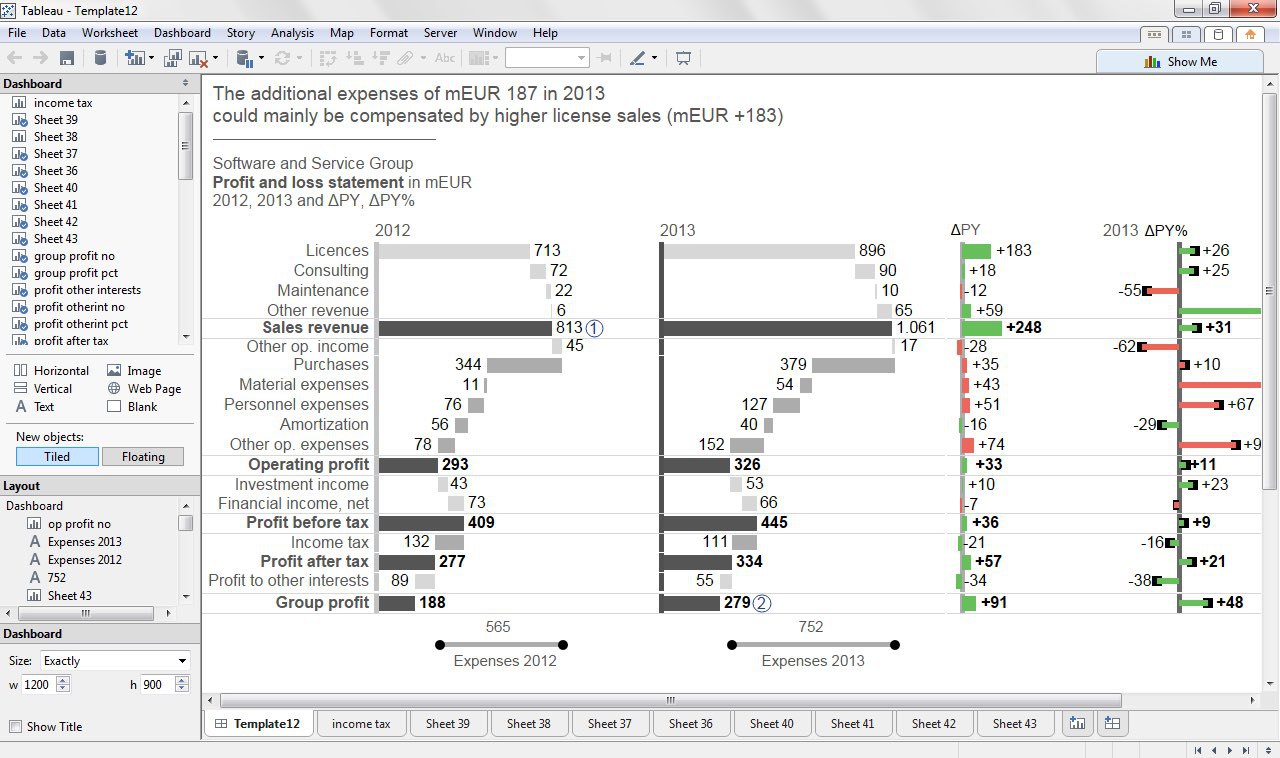1280x758 pixels.
Task: Switch to the Sheet 43 tab
Action: click(1015, 723)
